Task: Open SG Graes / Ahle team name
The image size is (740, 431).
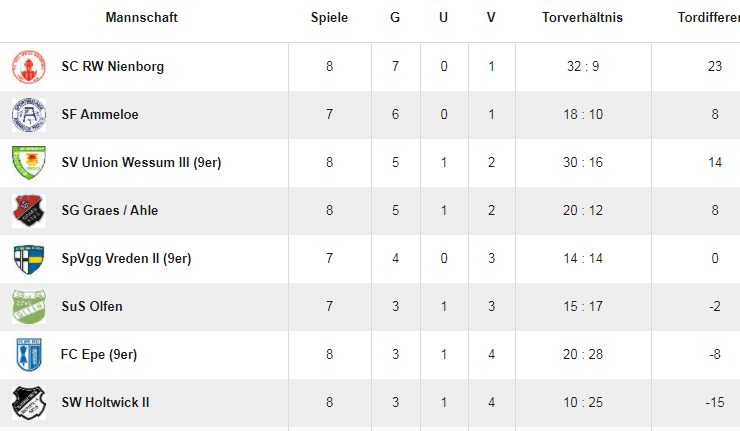Action: tap(109, 211)
